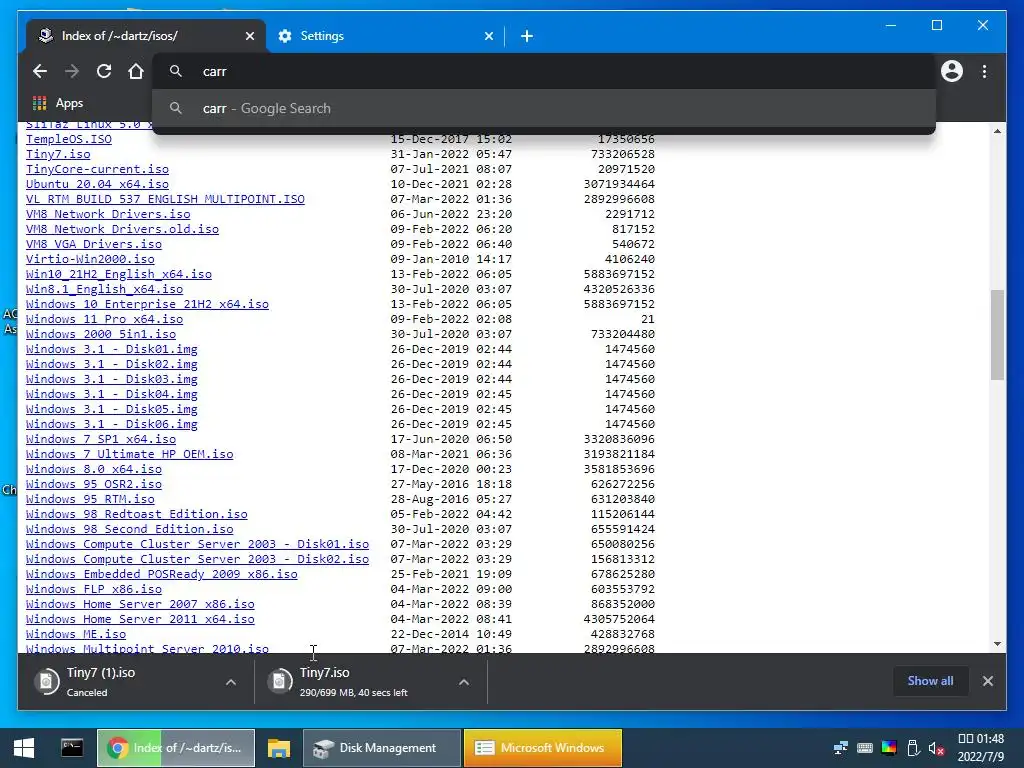The width and height of the screenshot is (1024, 768).
Task: Download Ubuntu_20.04_x64.iso
Action: click(x=97, y=184)
